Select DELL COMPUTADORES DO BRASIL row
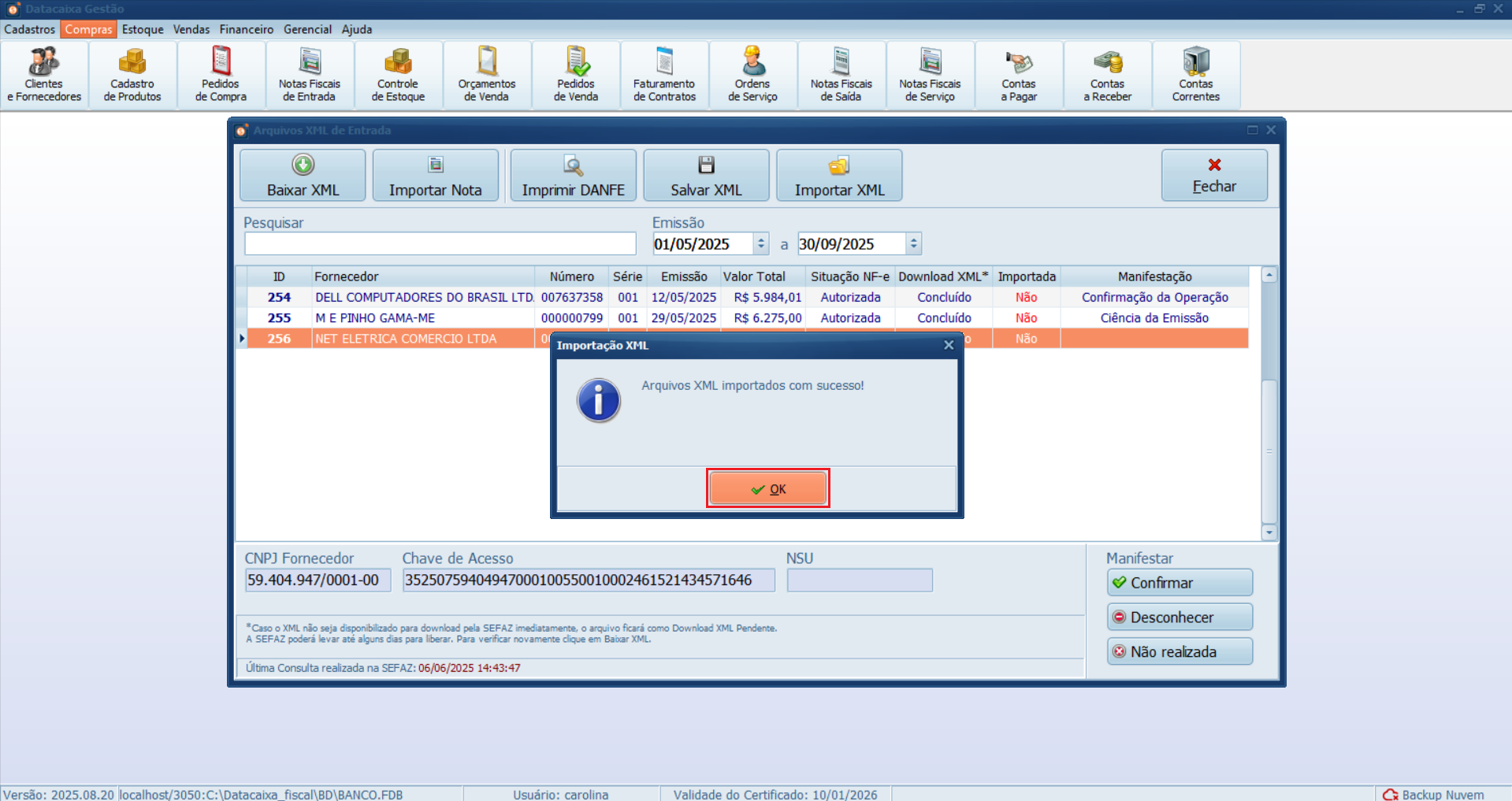 click(748, 298)
